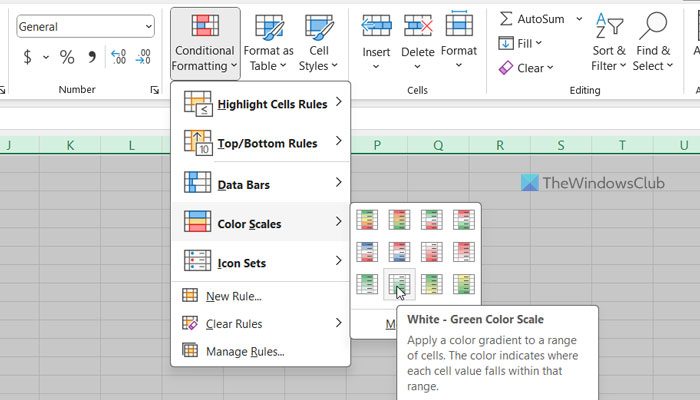Screen dimensions: 700x400
Task: Apply comma style number format
Action: [x=92, y=57]
